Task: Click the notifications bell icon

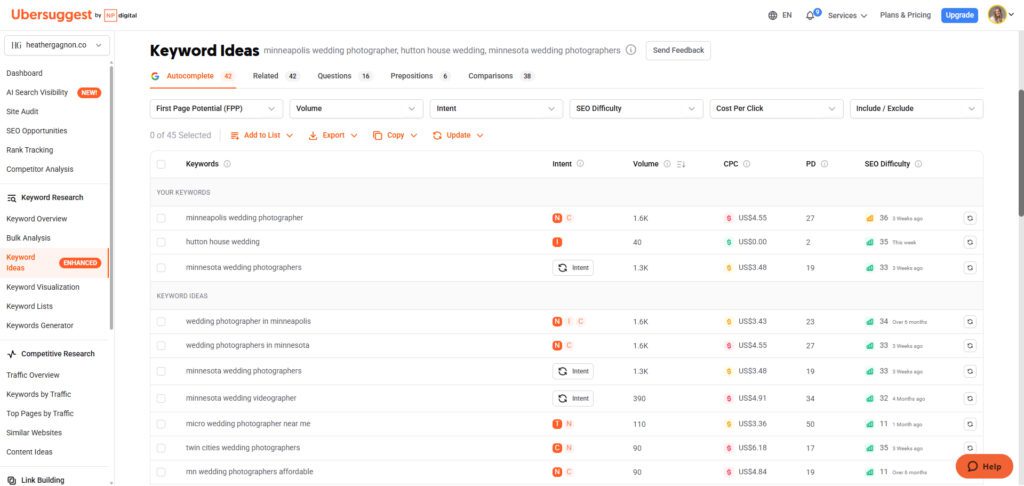Action: pos(811,15)
